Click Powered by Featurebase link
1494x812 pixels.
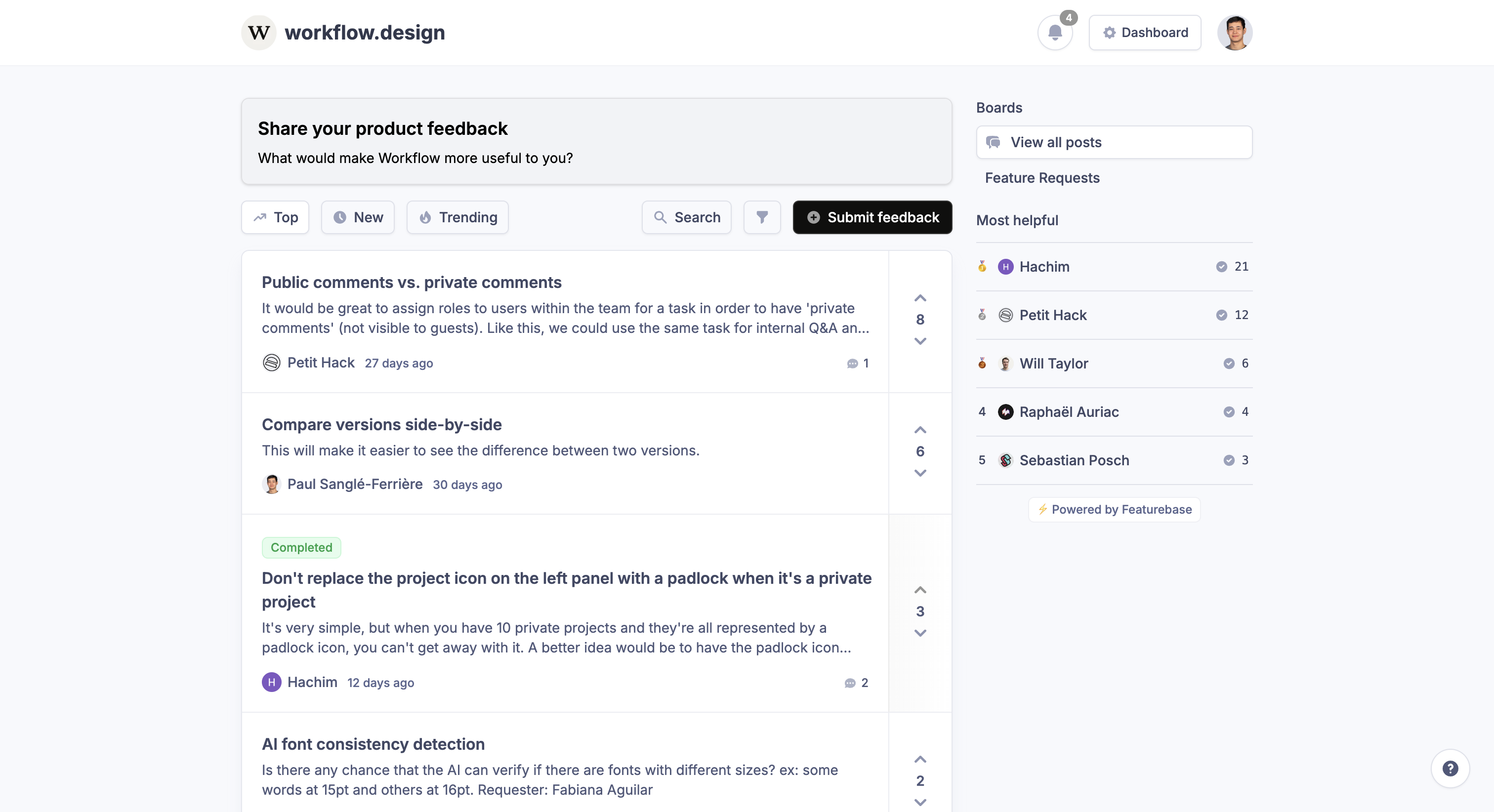point(1114,509)
